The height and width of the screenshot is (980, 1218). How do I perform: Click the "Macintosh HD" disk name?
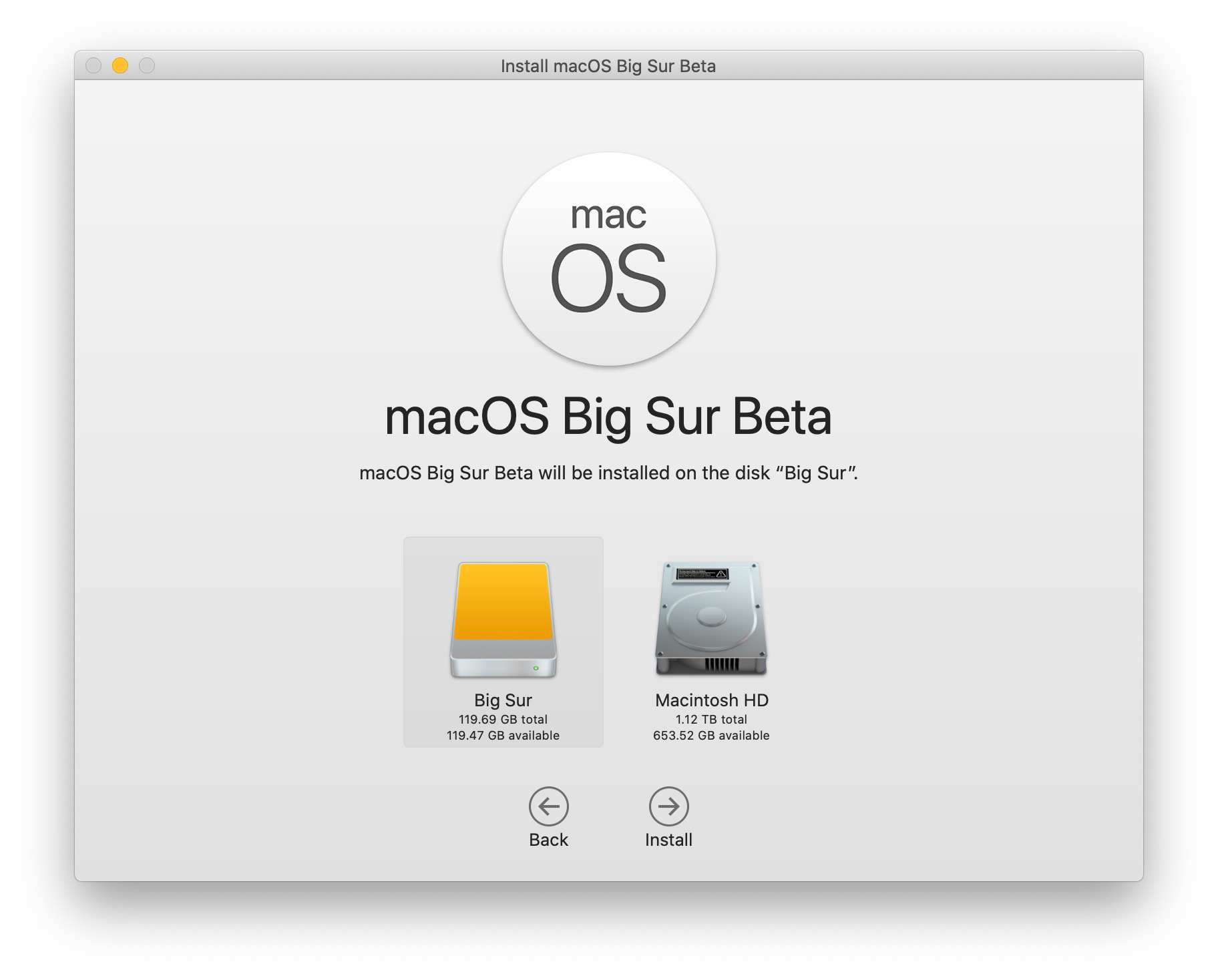tap(712, 700)
